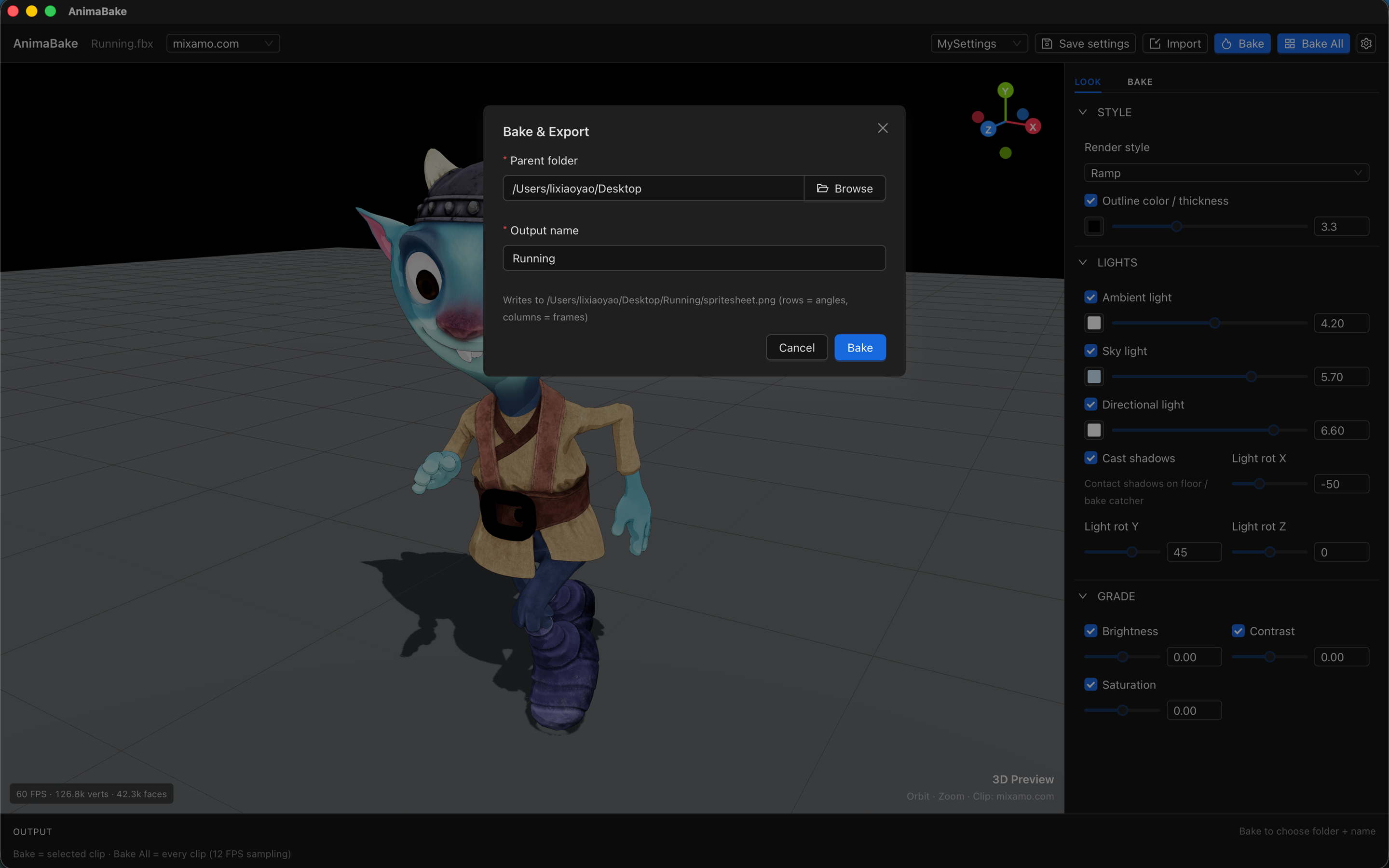Screen dimensions: 1389x868
Task: Click the Bake All button
Action: tap(1313, 43)
